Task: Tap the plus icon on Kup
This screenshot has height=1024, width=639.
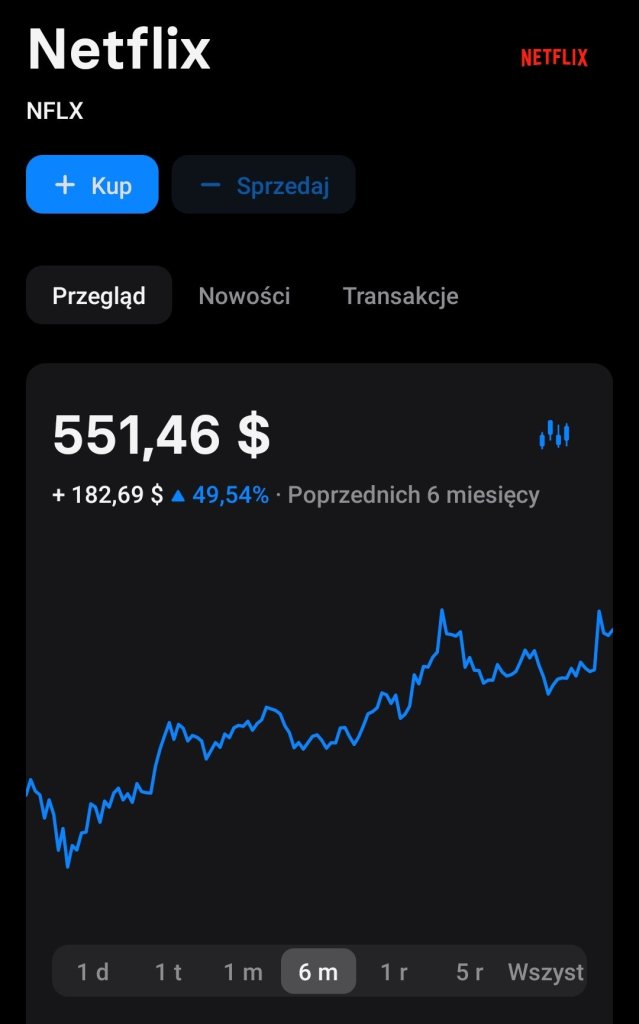Action: [x=65, y=185]
